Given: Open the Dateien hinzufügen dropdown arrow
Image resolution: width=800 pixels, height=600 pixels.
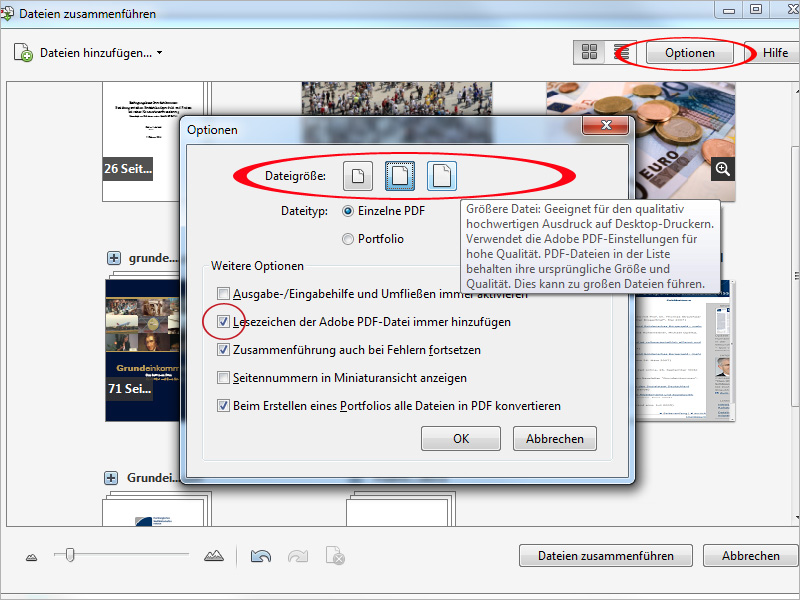Looking at the screenshot, I should click(160, 53).
